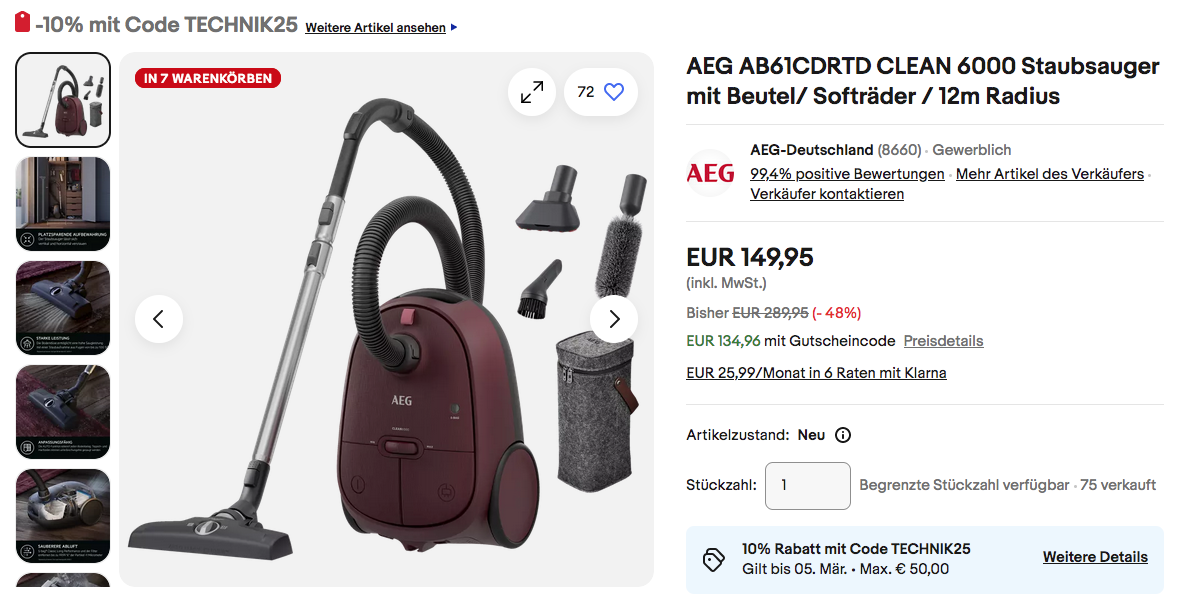Select first vacuum with accessories thumbnail

click(63, 100)
